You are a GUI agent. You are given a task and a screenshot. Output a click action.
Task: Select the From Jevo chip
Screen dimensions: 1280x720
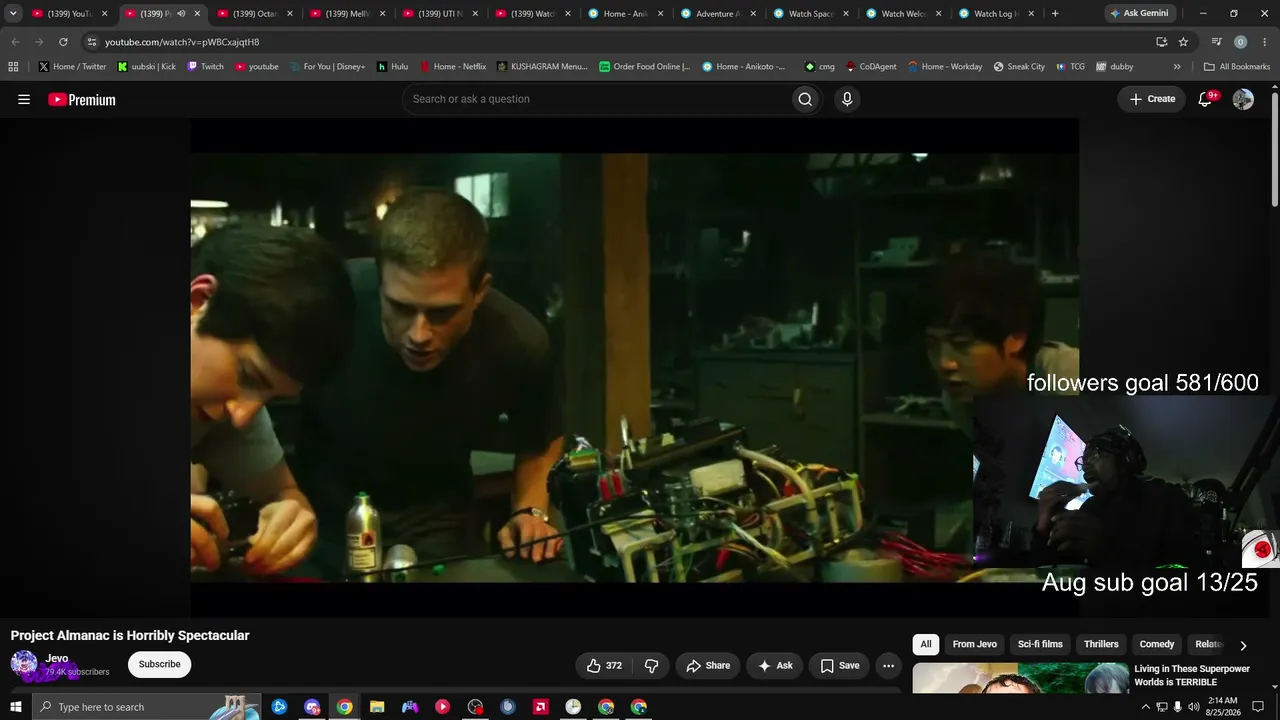click(975, 644)
